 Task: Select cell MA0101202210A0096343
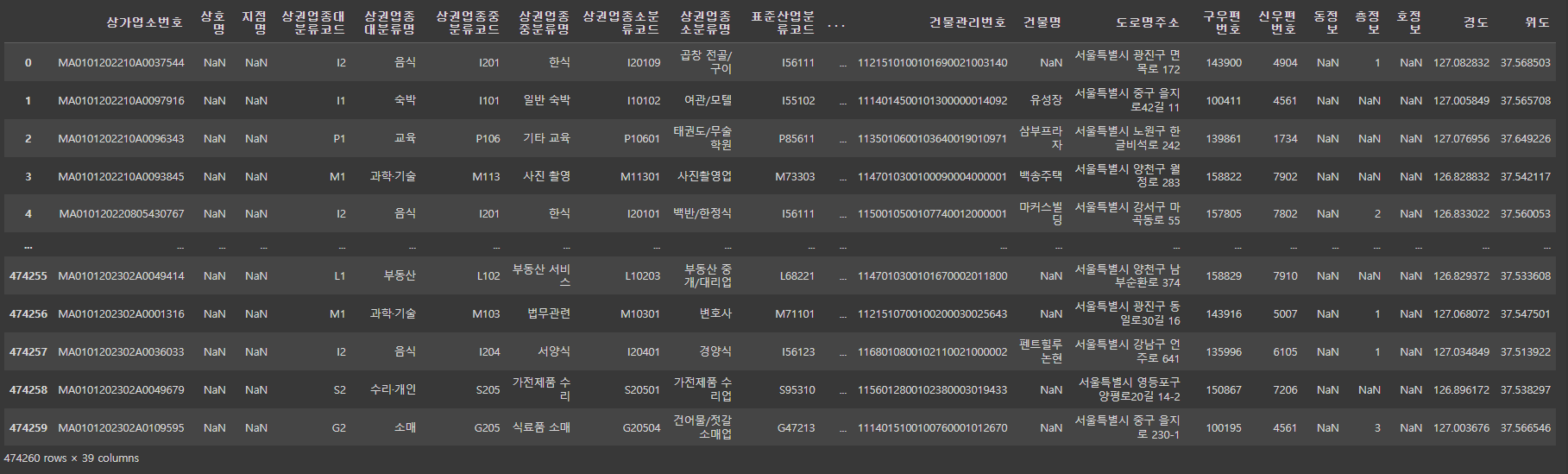pos(121,139)
